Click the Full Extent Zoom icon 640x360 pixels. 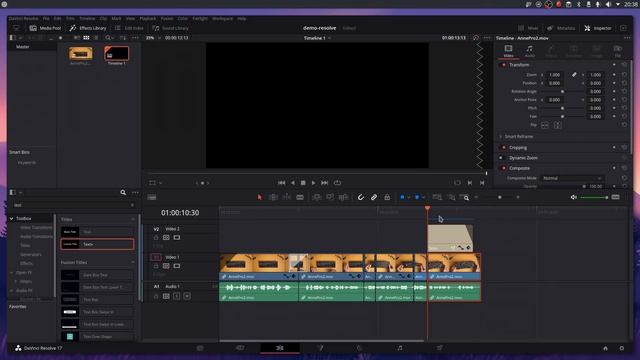(437, 197)
